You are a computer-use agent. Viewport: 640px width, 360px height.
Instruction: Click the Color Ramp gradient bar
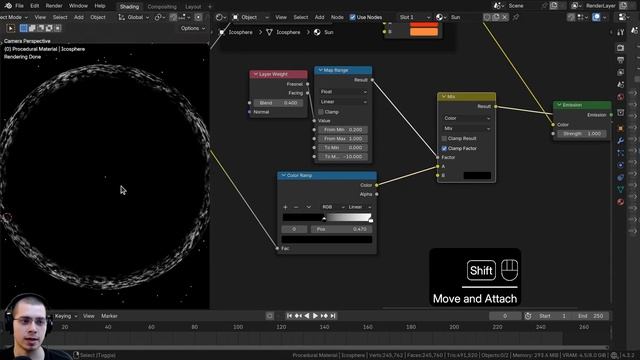coord(327,217)
